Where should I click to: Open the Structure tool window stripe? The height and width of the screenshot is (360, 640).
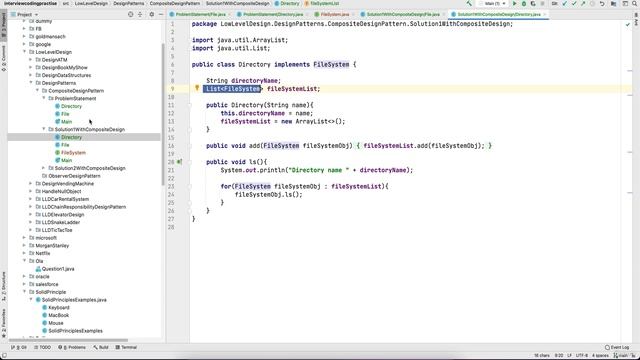point(4,287)
